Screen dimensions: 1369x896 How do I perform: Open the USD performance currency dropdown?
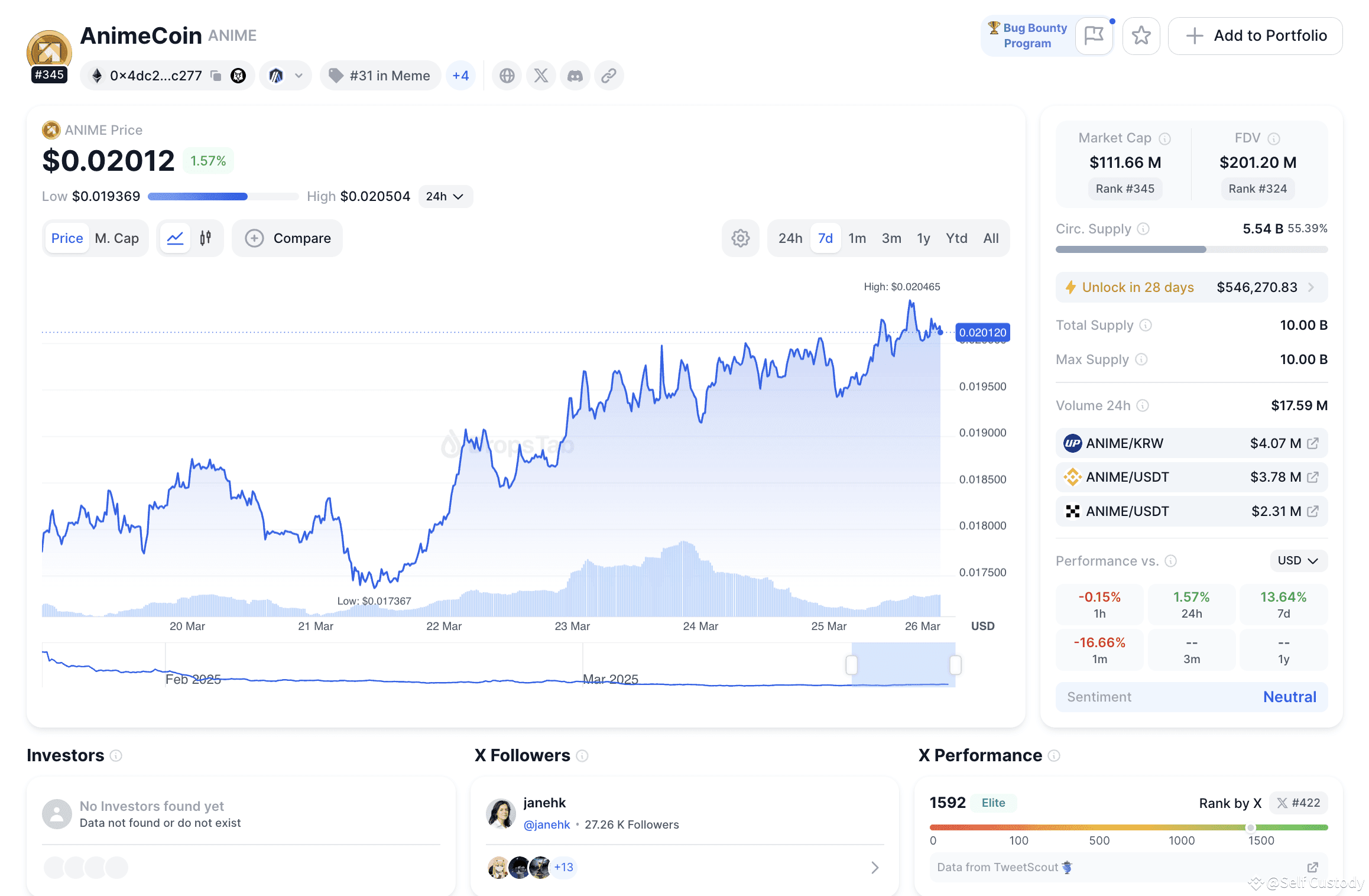point(1298,561)
